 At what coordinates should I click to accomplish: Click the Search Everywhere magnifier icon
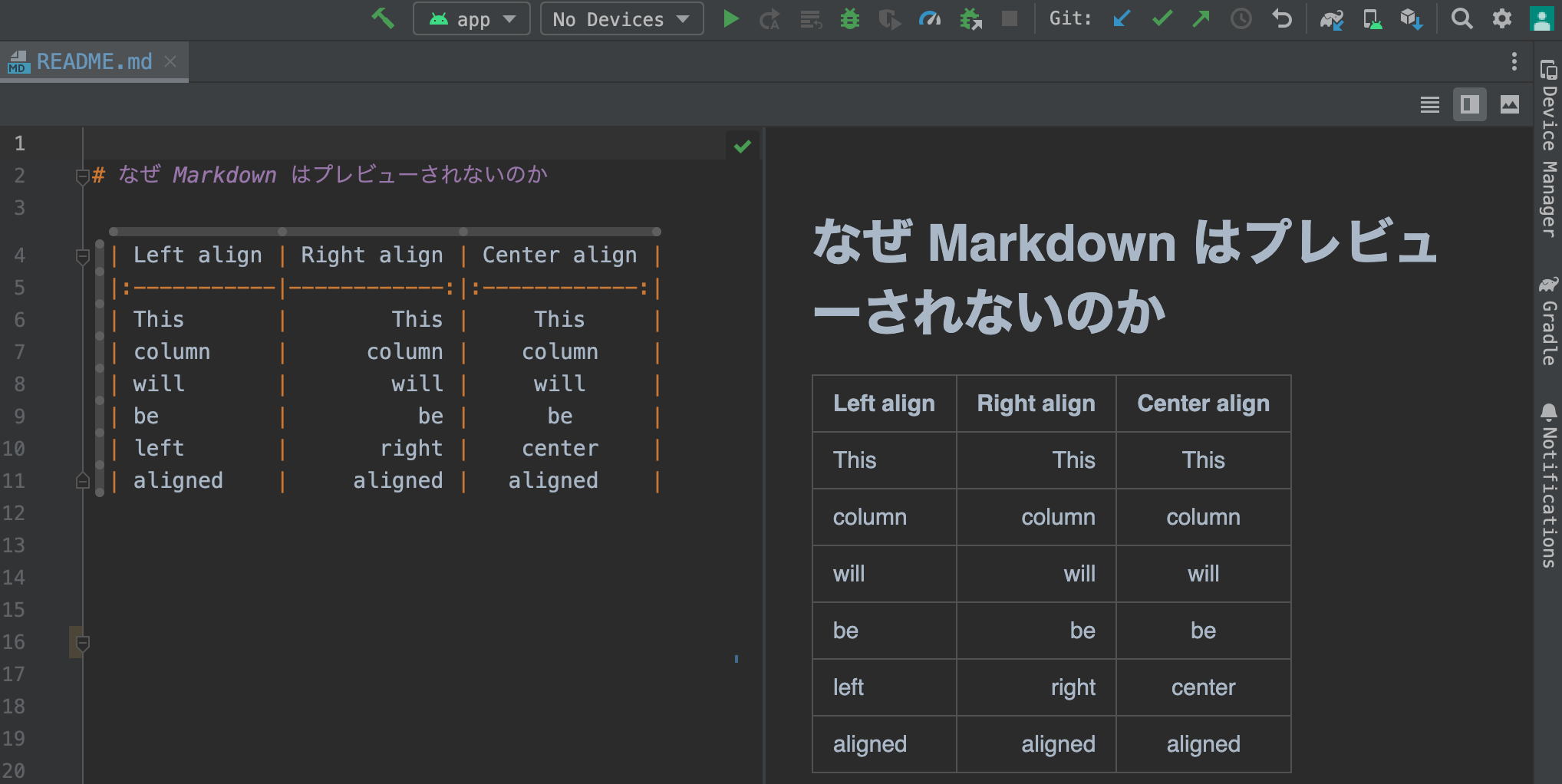(1462, 18)
